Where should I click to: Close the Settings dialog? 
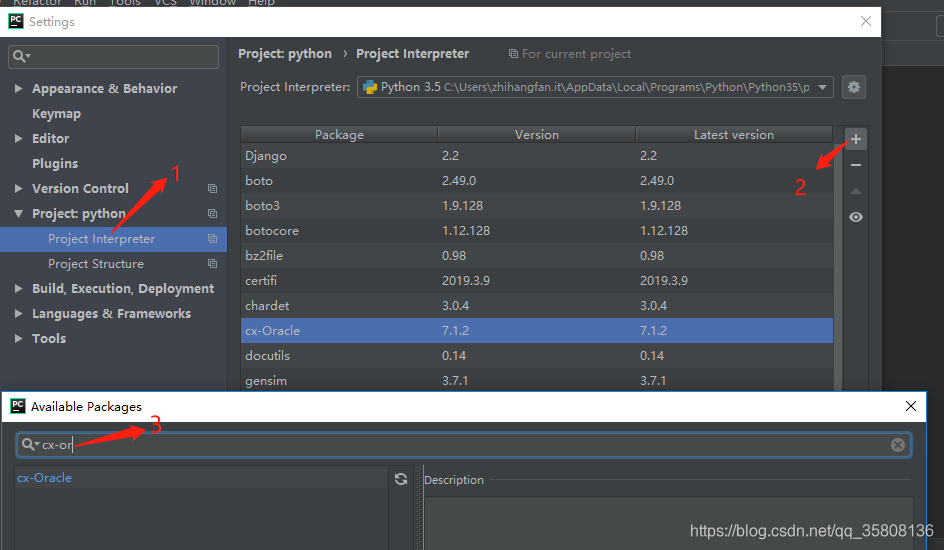point(866,22)
